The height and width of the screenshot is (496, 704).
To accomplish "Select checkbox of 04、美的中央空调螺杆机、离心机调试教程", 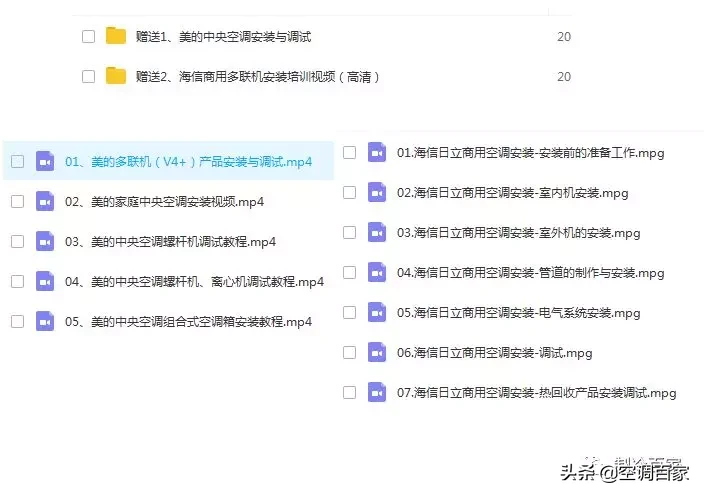I will (x=18, y=281).
